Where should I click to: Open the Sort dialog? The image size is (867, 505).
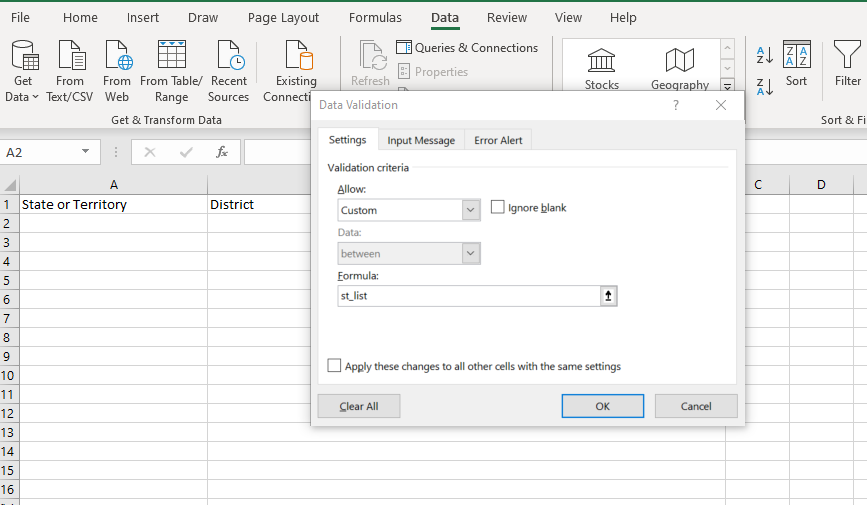(x=796, y=64)
